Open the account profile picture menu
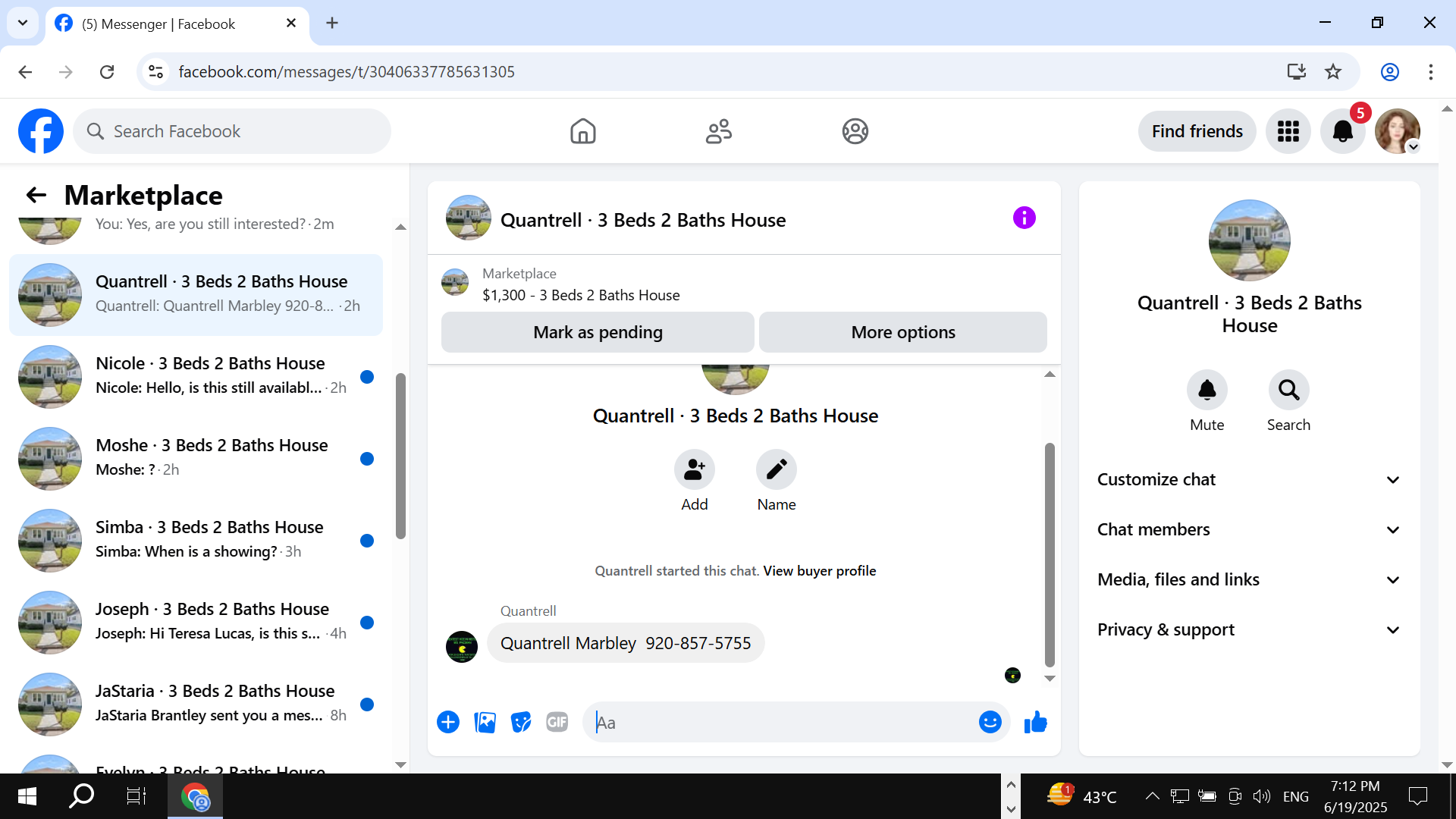The width and height of the screenshot is (1456, 819). [x=1397, y=131]
